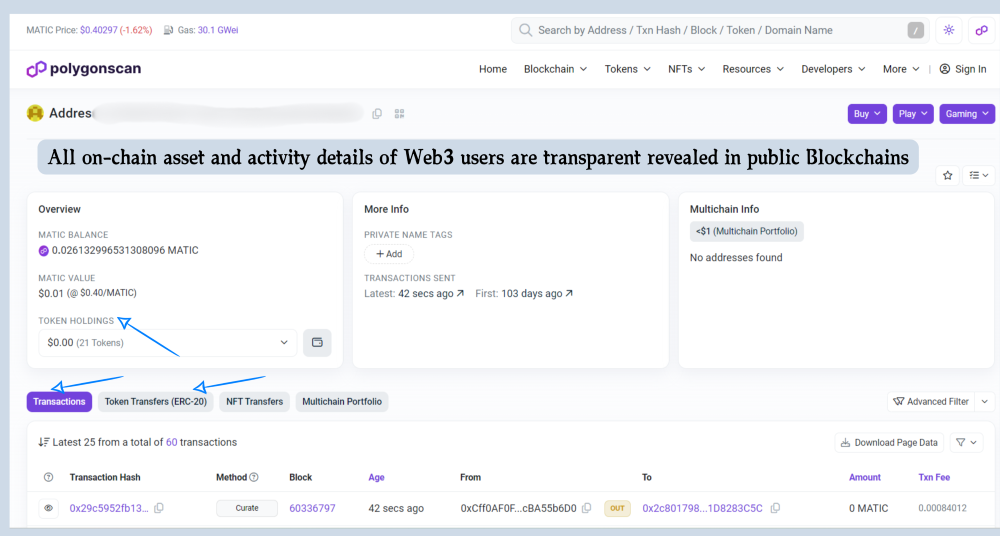
Task: Click the slash shortcut key in search box
Action: click(x=916, y=30)
